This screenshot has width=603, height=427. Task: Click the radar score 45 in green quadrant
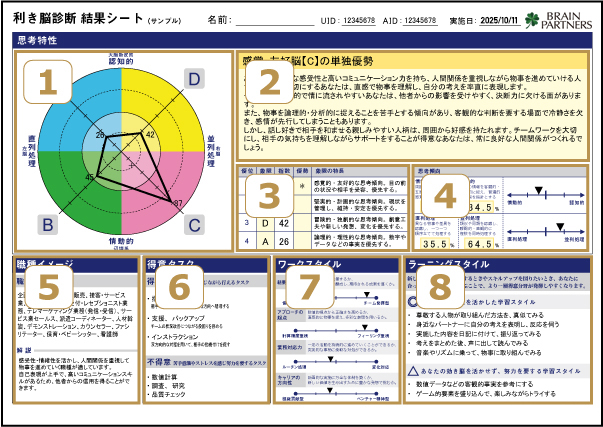click(89, 177)
